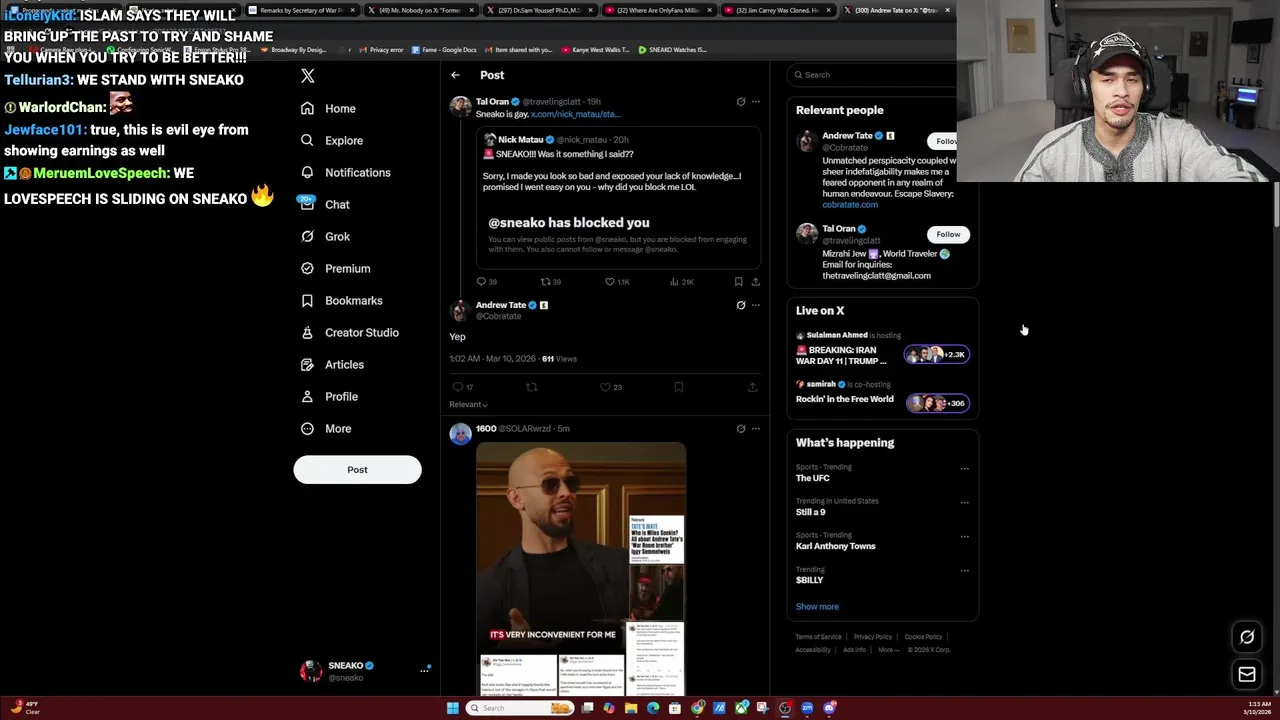Viewport: 1280px width, 720px height.
Task: Open the floating Grok button
Action: point(1247,637)
